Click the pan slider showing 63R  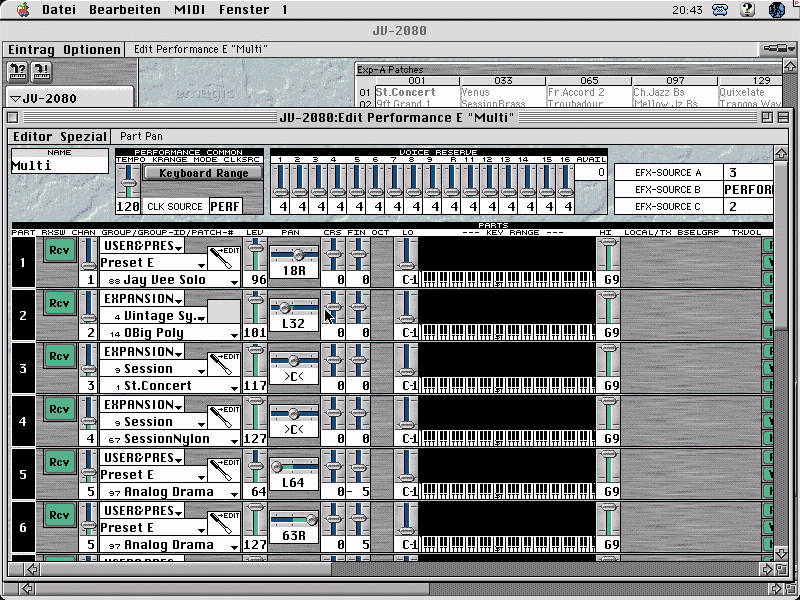pyautogui.click(x=293, y=520)
